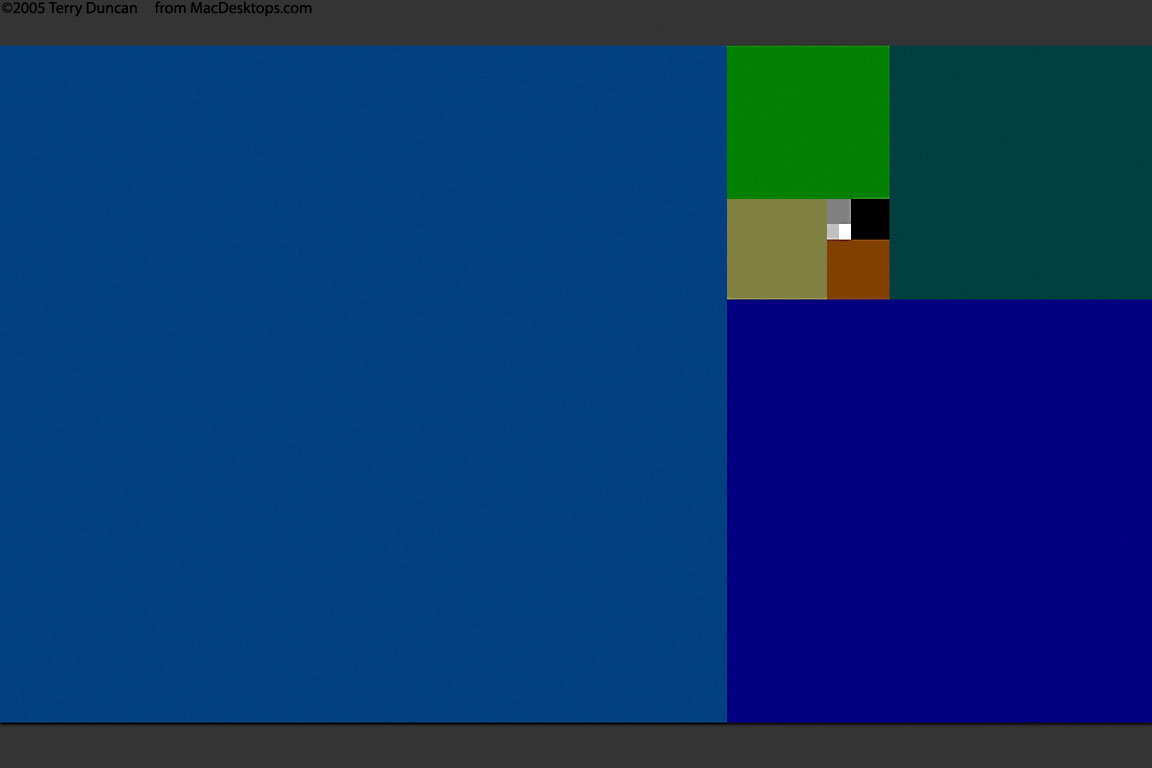Click the brown square
This screenshot has width=1152, height=768.
tap(858, 269)
